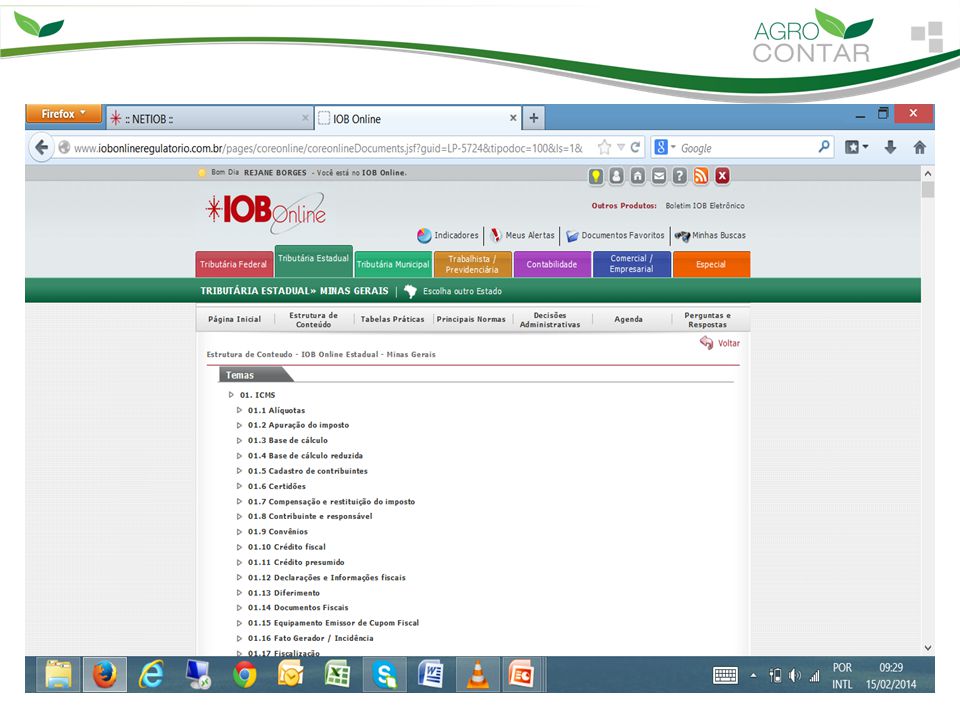
Task: Open 01.14 Documentos Fiscais topic
Action: 298,607
